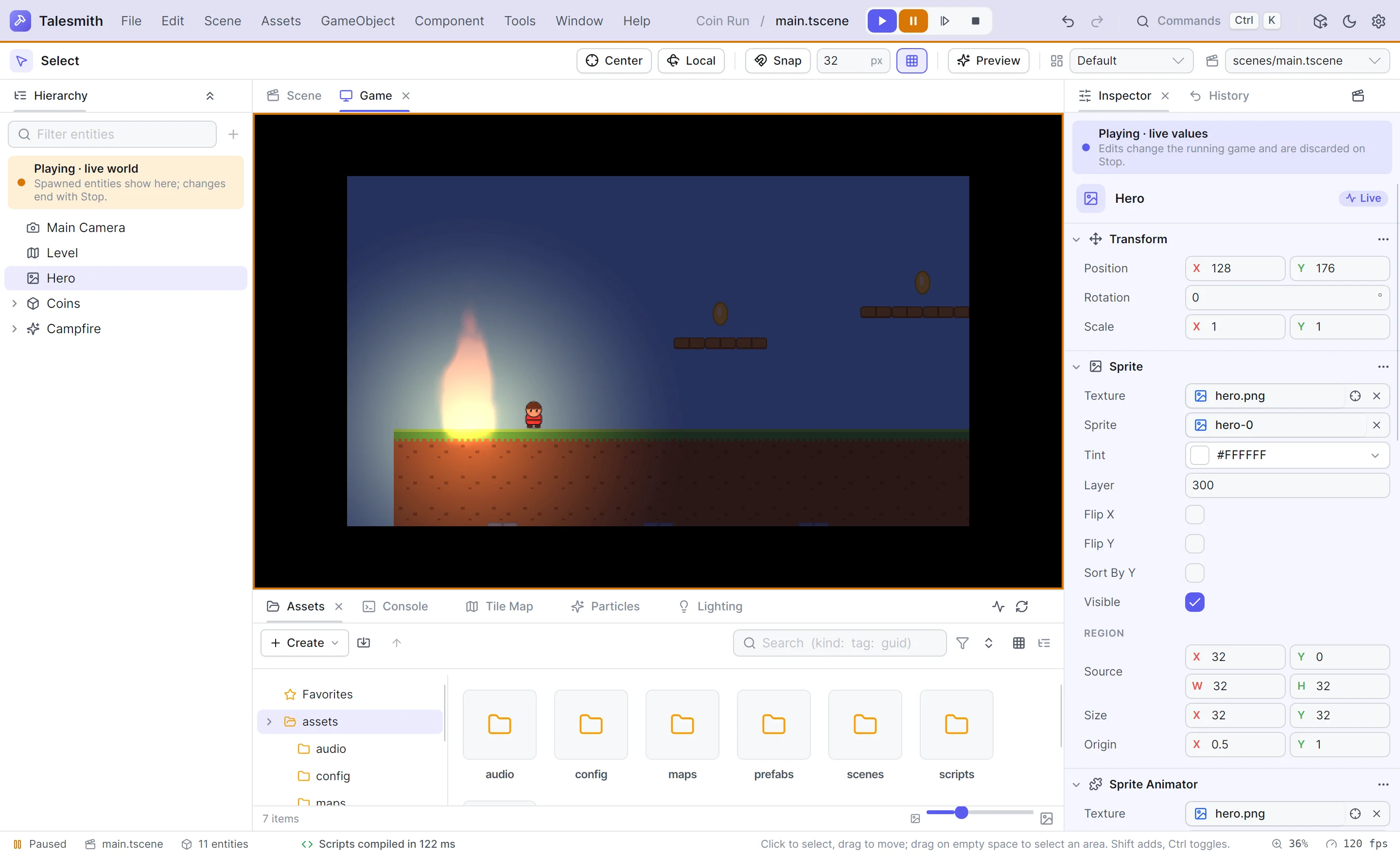Enable the Sort By Y checkbox

pyautogui.click(x=1194, y=573)
